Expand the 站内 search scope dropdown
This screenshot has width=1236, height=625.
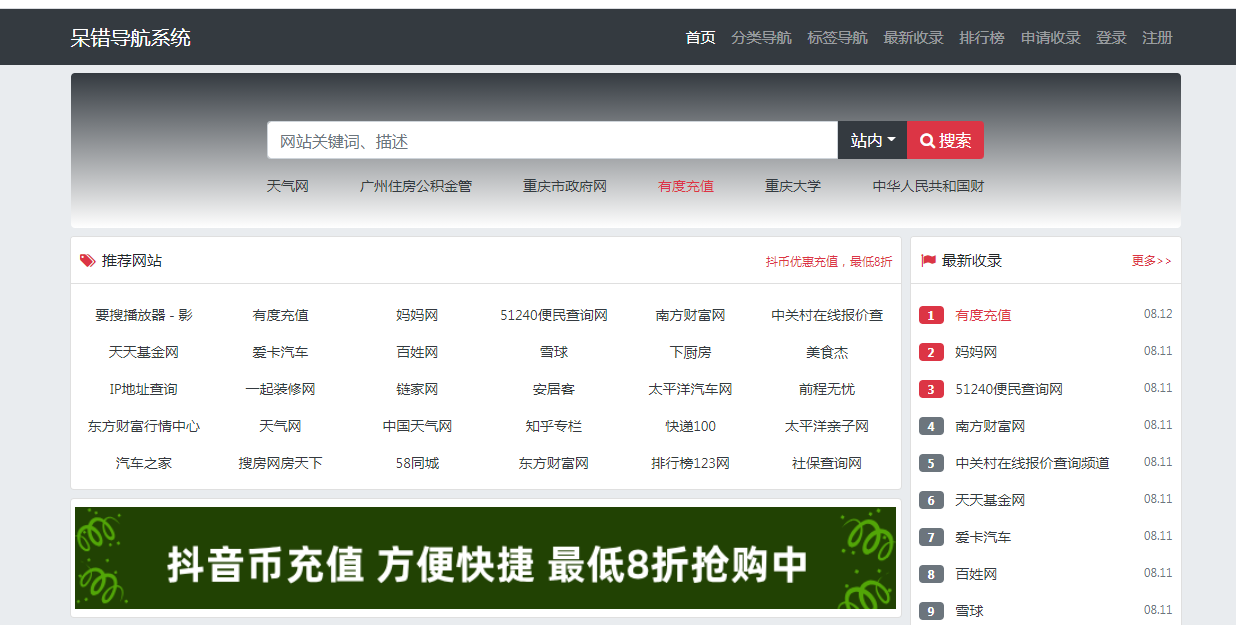tap(872, 141)
